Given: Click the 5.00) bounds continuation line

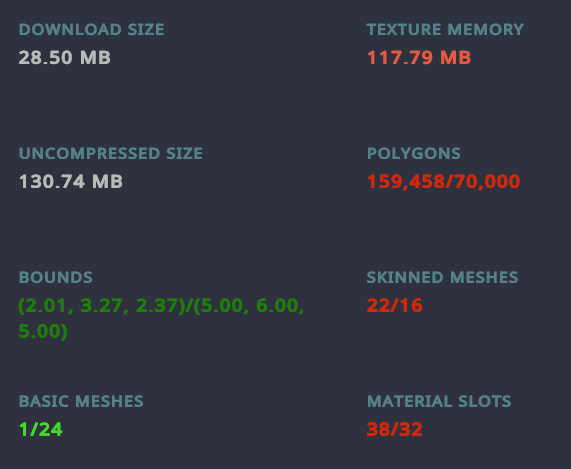Looking at the screenshot, I should (43, 331).
